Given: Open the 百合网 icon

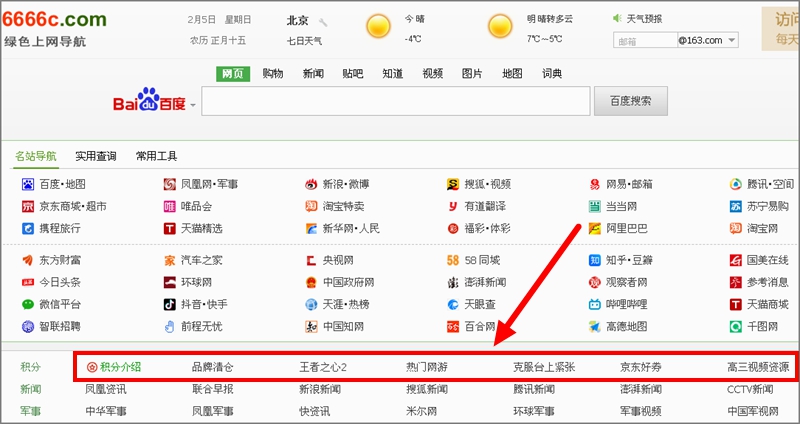Looking at the screenshot, I should (453, 326).
